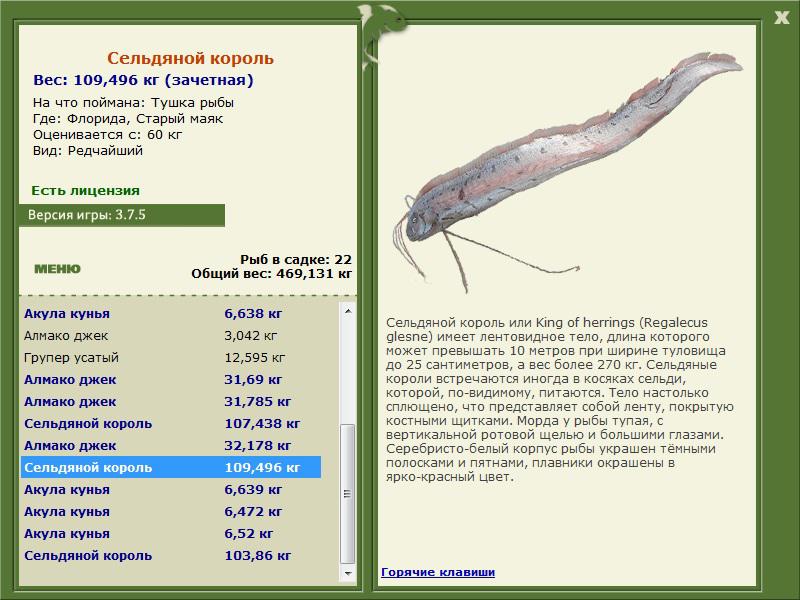
Task: Select Сельдяной король 107,438 кг entry
Action: tap(171, 423)
